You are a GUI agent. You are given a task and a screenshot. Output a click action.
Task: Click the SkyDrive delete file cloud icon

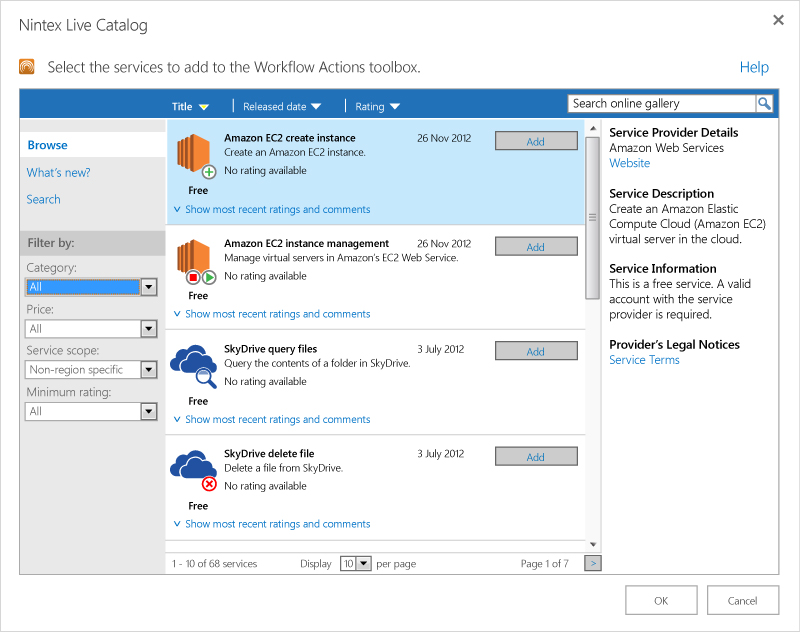point(194,471)
